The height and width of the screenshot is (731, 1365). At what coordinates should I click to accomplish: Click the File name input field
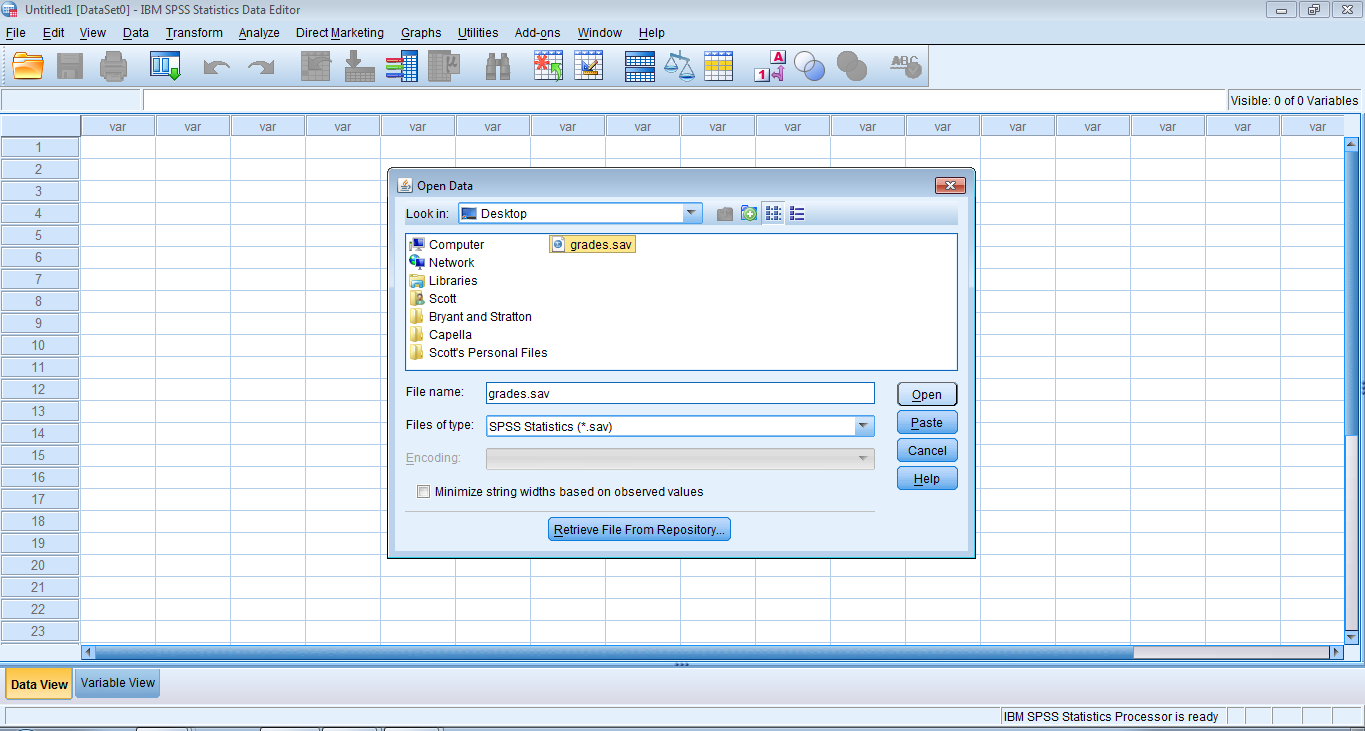680,394
